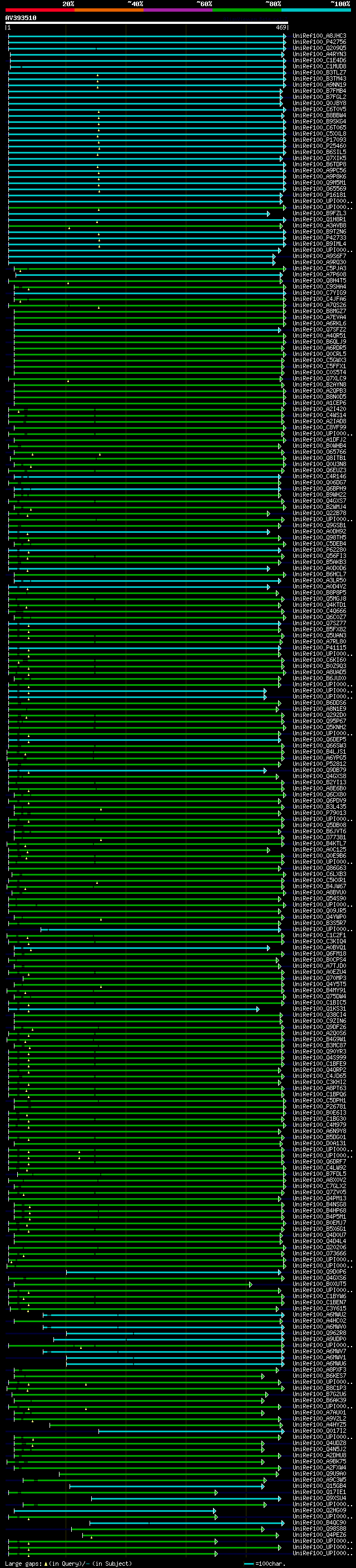Screen dimensions: 356x1568
Task: Open hit UniRef100_P42733
Action: click(x=319, y=238)
